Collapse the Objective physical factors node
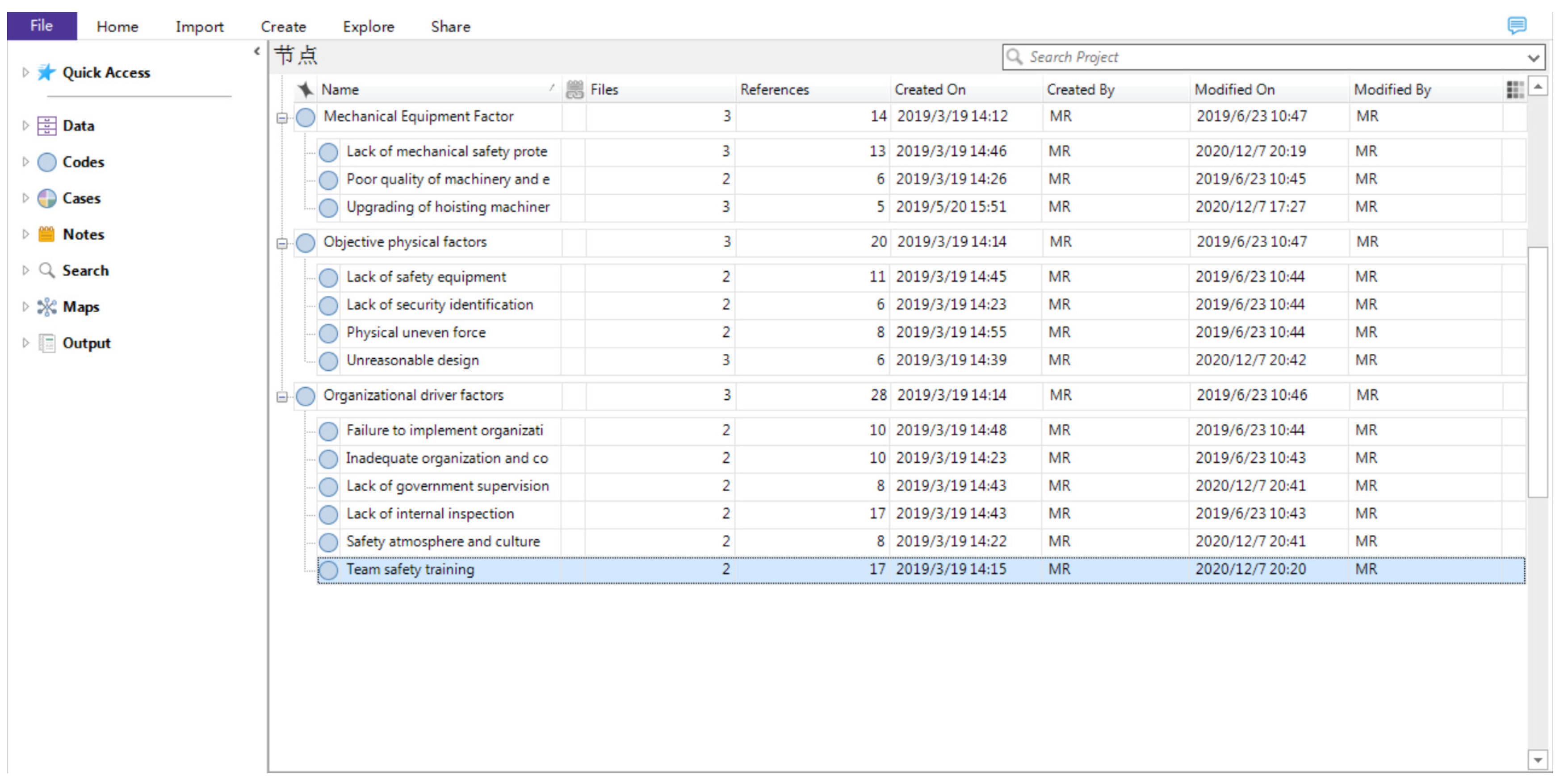The image size is (1564, 784). (x=282, y=243)
